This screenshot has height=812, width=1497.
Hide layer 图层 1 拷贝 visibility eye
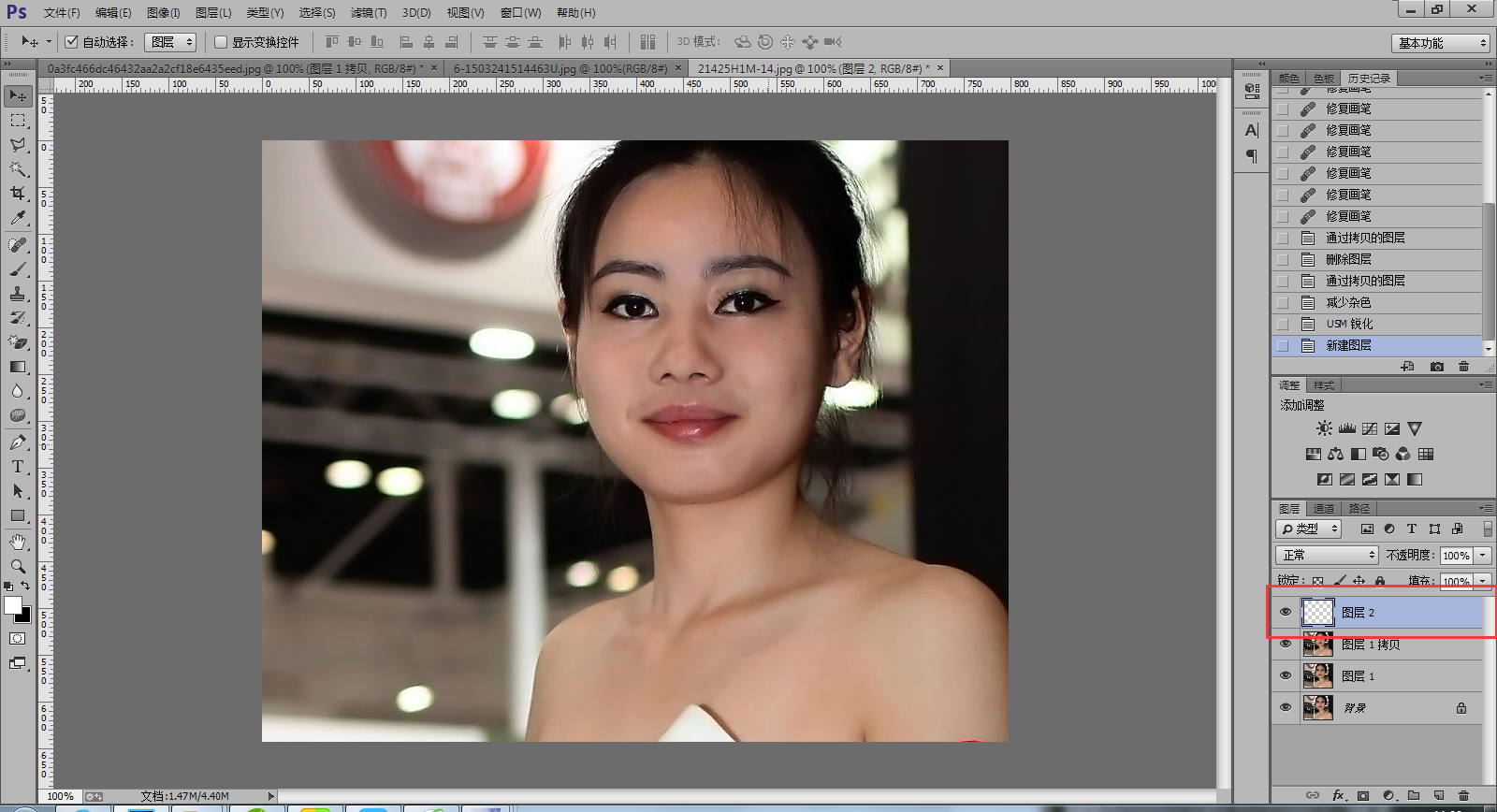coord(1286,645)
